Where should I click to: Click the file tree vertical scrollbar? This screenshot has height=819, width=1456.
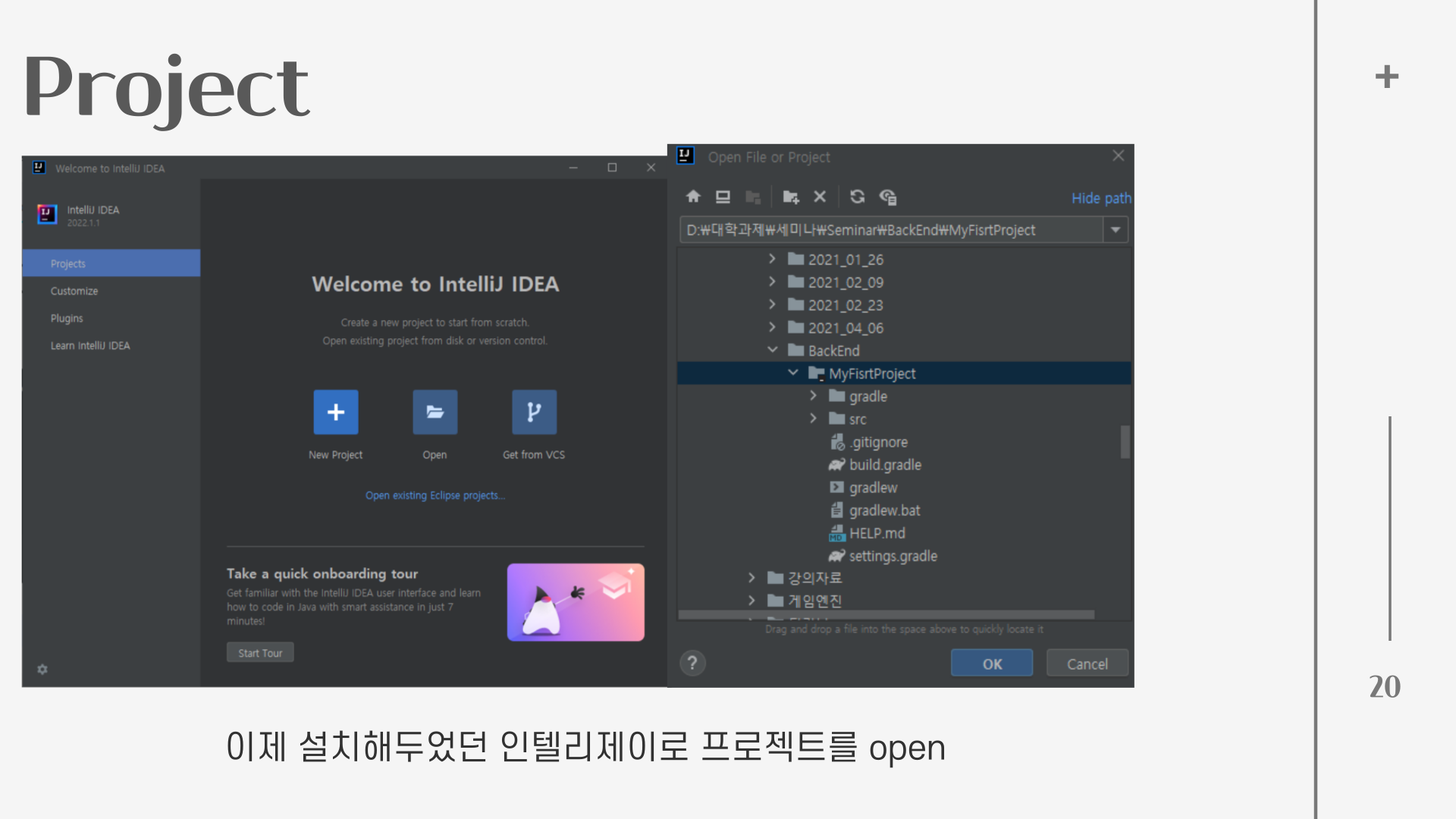(x=1125, y=441)
